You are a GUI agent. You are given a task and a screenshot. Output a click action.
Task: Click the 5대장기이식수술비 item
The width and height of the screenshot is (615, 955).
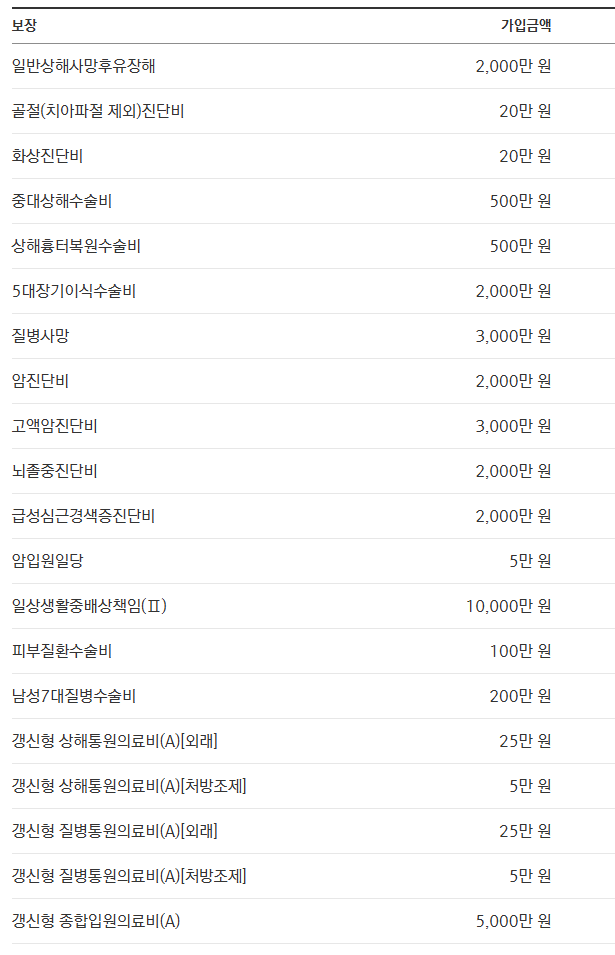tap(74, 291)
